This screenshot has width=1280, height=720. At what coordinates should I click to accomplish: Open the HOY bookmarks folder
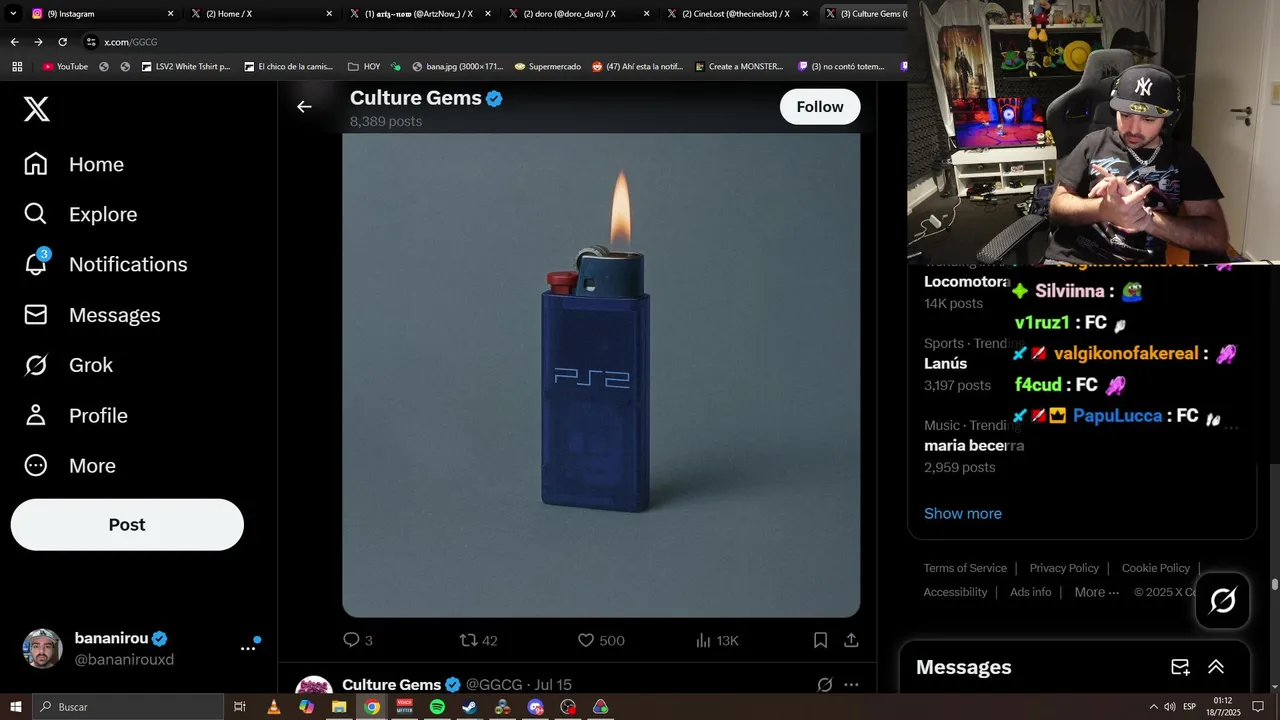[364, 67]
